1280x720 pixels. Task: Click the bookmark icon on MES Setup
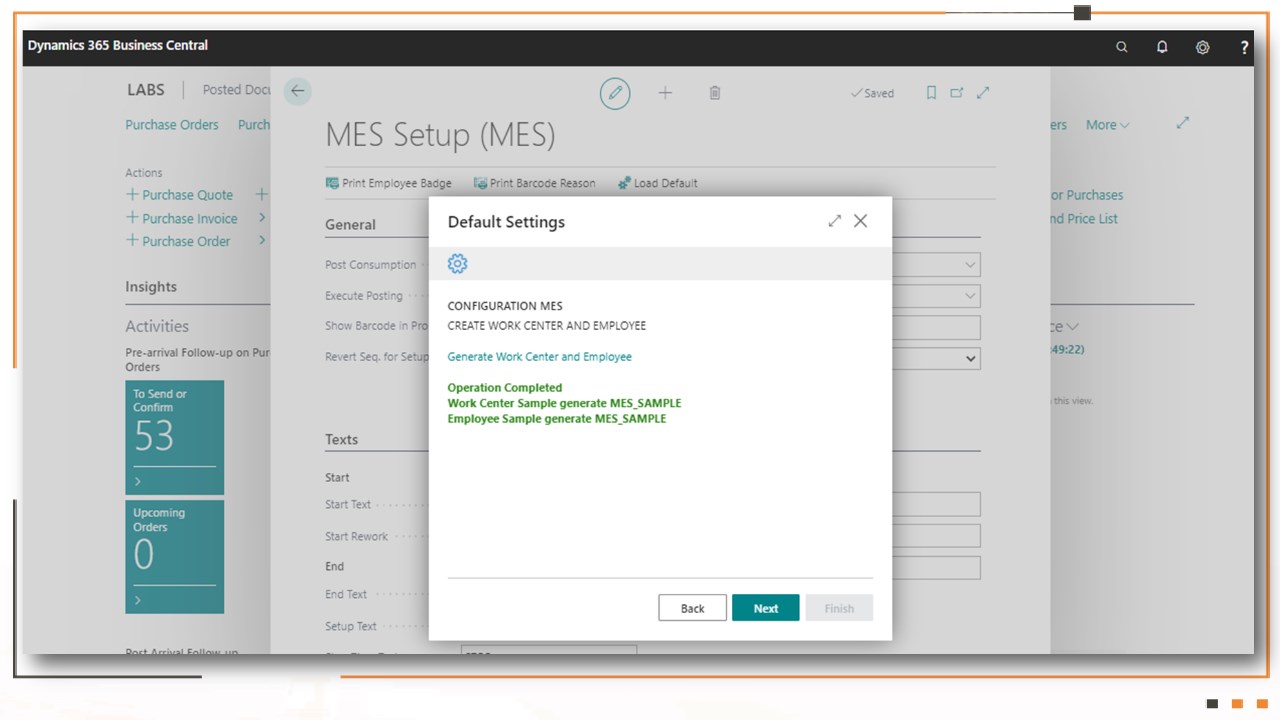point(931,93)
